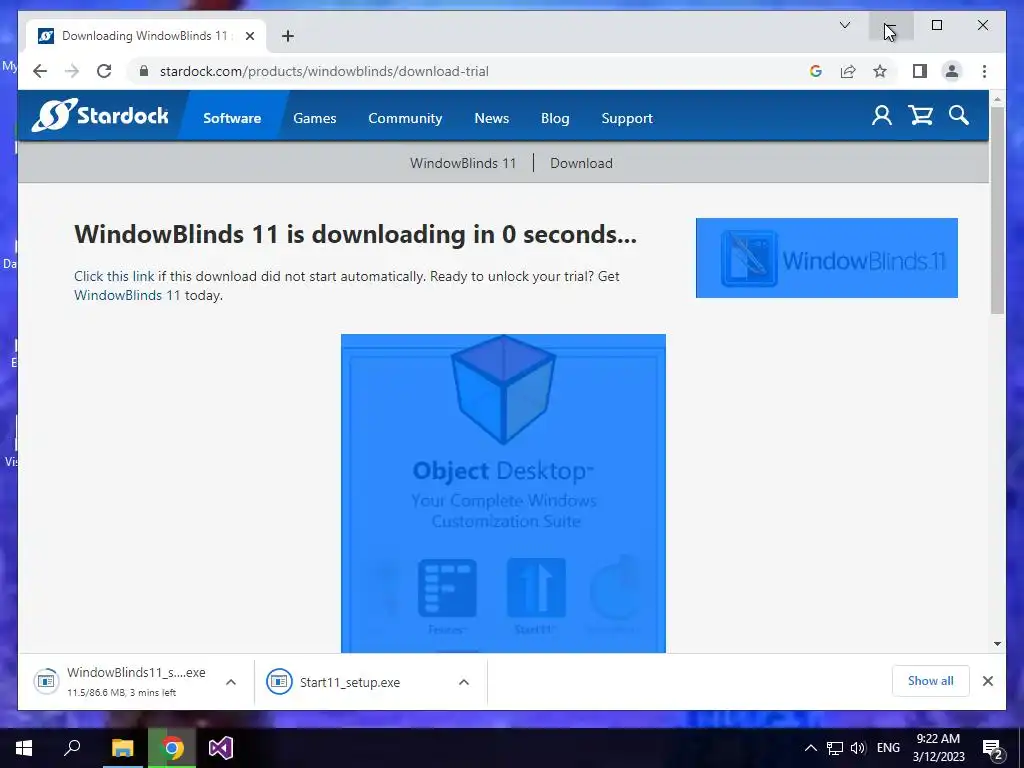Open the volume tray icon

pos(858,748)
